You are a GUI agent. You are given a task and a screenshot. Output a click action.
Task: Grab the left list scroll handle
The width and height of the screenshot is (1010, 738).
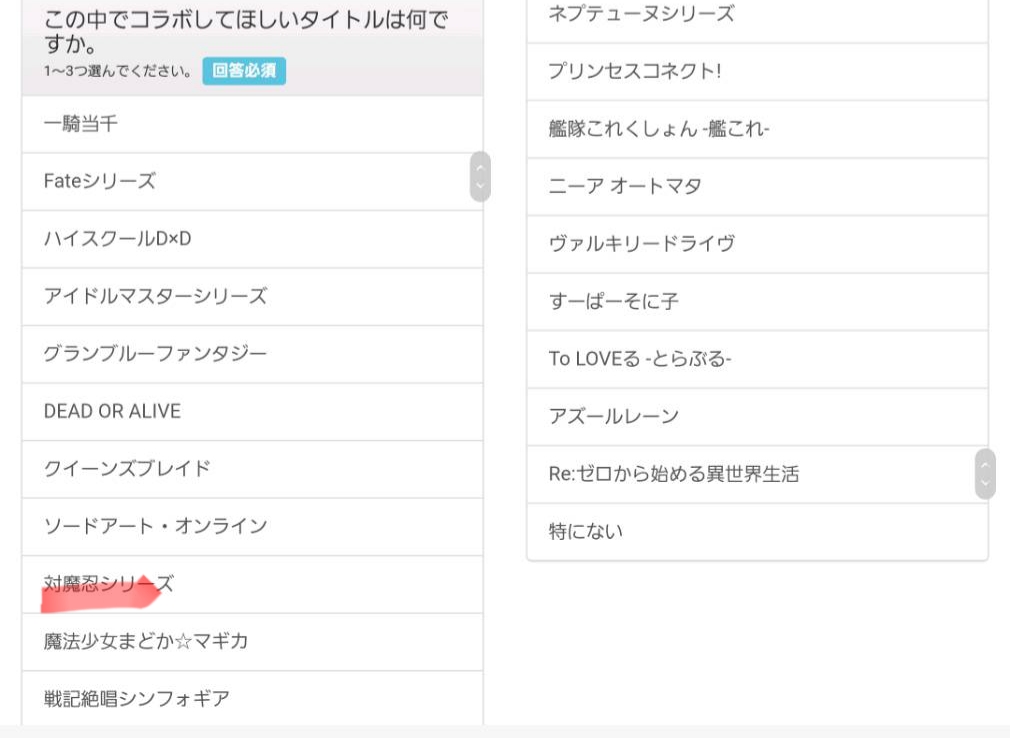coord(480,176)
